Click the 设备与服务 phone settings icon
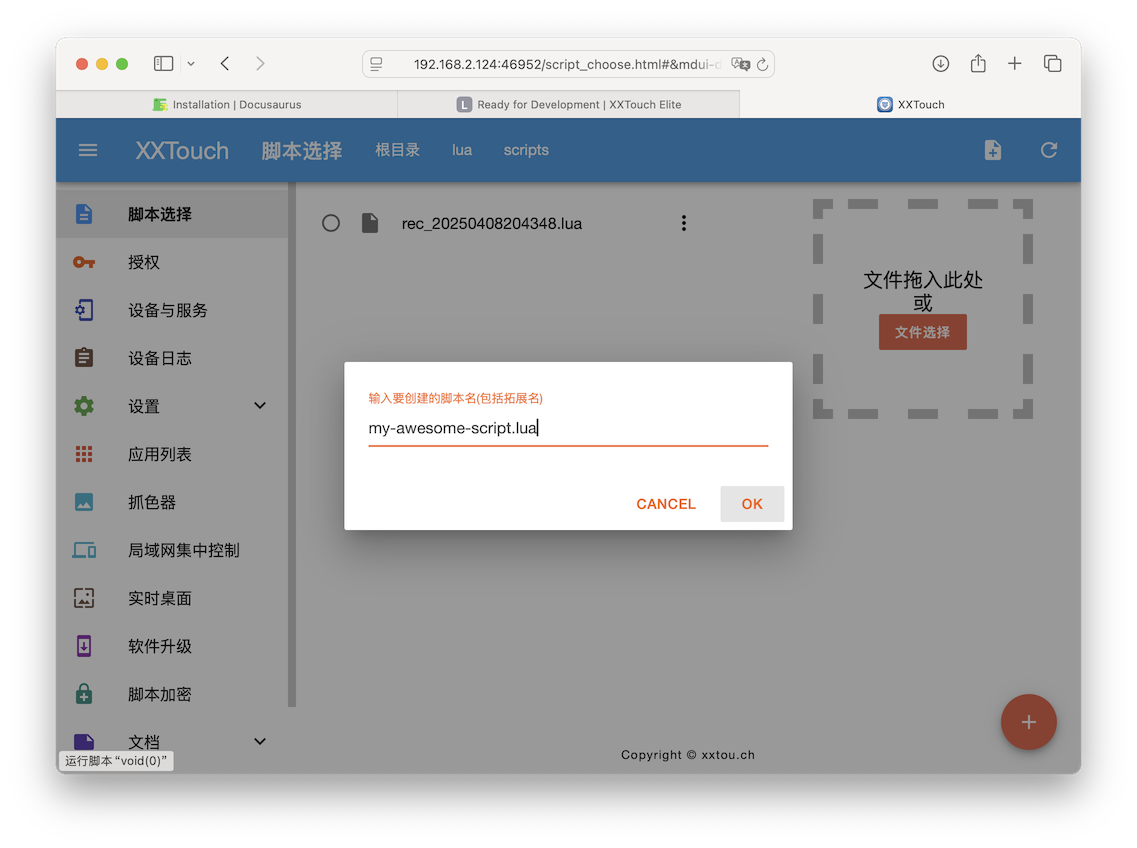The width and height of the screenshot is (1137, 848). click(x=84, y=310)
